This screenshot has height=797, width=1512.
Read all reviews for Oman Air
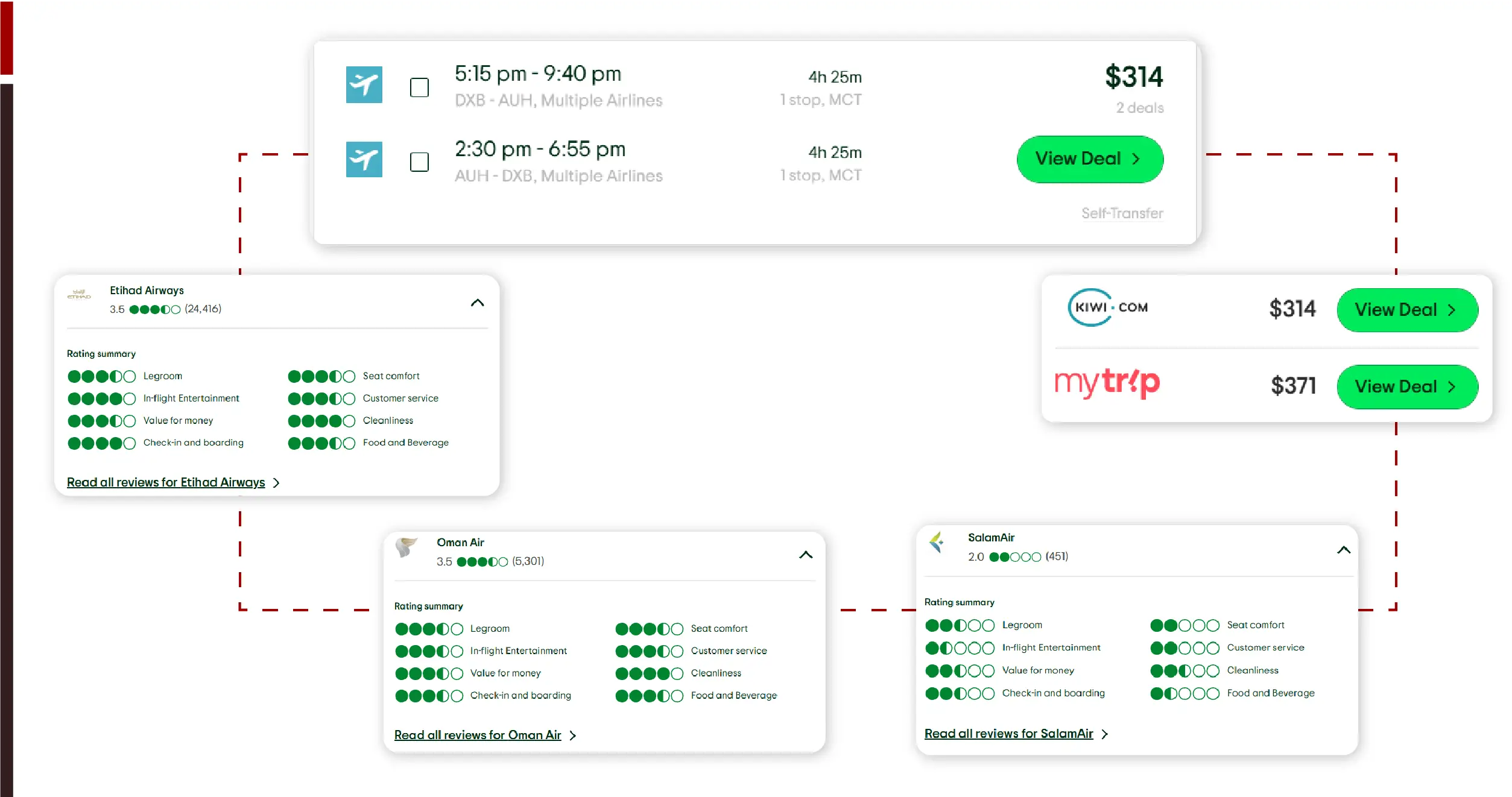477,735
